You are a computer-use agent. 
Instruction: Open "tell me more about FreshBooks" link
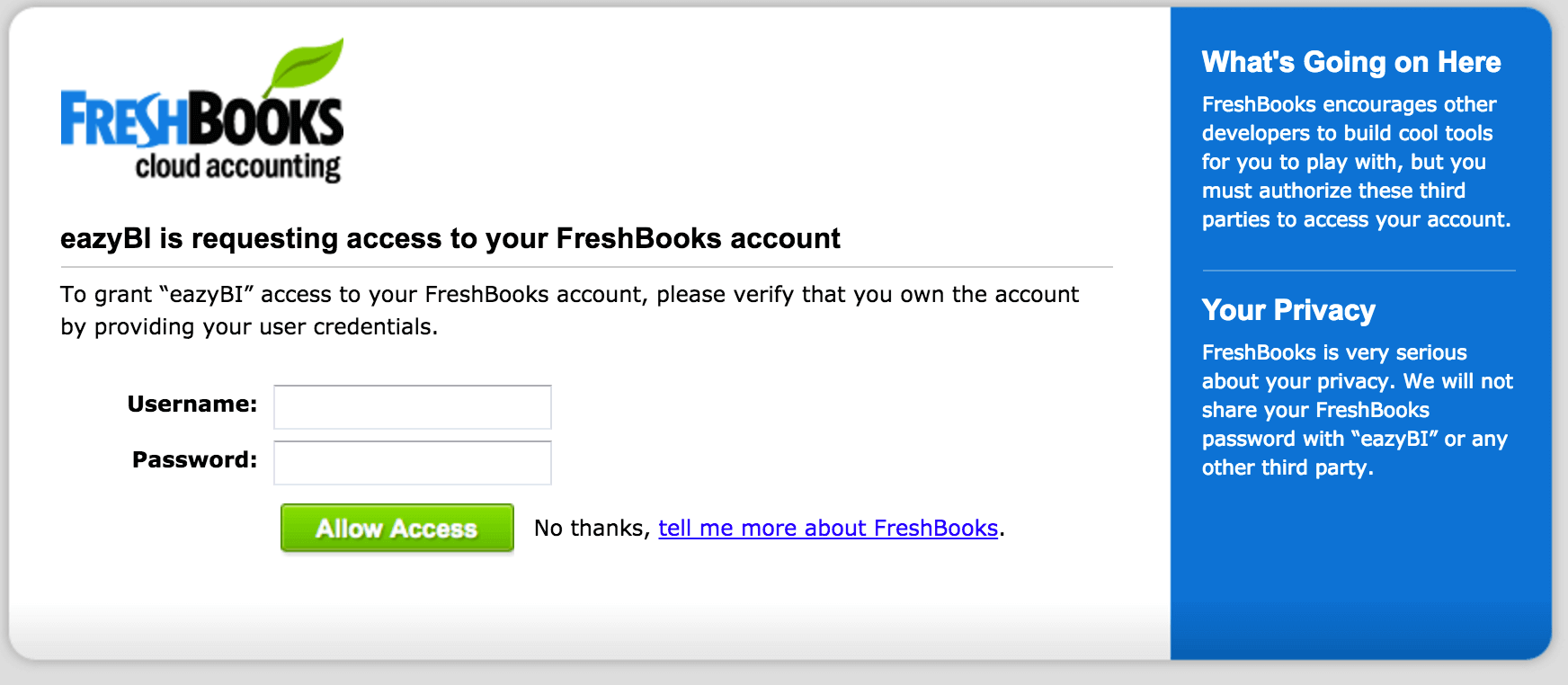828,529
